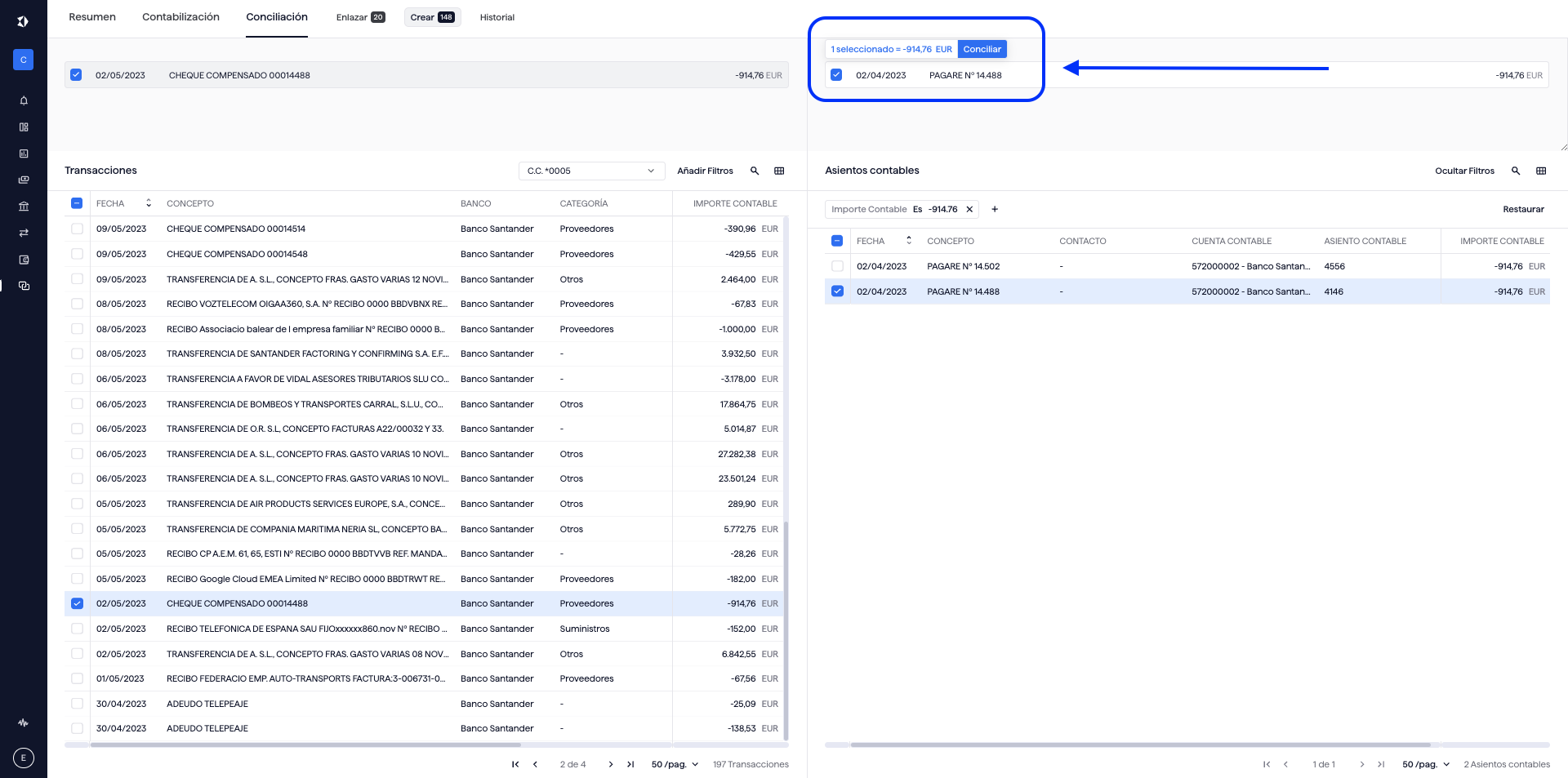Screen dimensions: 1568x778
Task: Uncheck CHEQUE COMPENSADO 00014488 table row
Action: pyautogui.click(x=77, y=603)
